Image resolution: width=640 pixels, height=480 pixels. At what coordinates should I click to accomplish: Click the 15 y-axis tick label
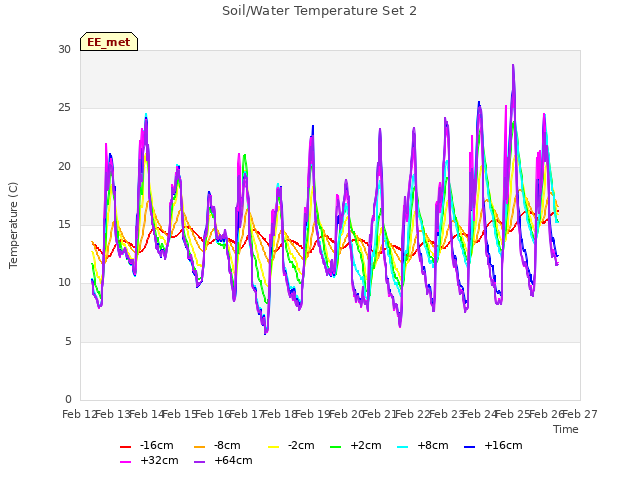(x=64, y=224)
